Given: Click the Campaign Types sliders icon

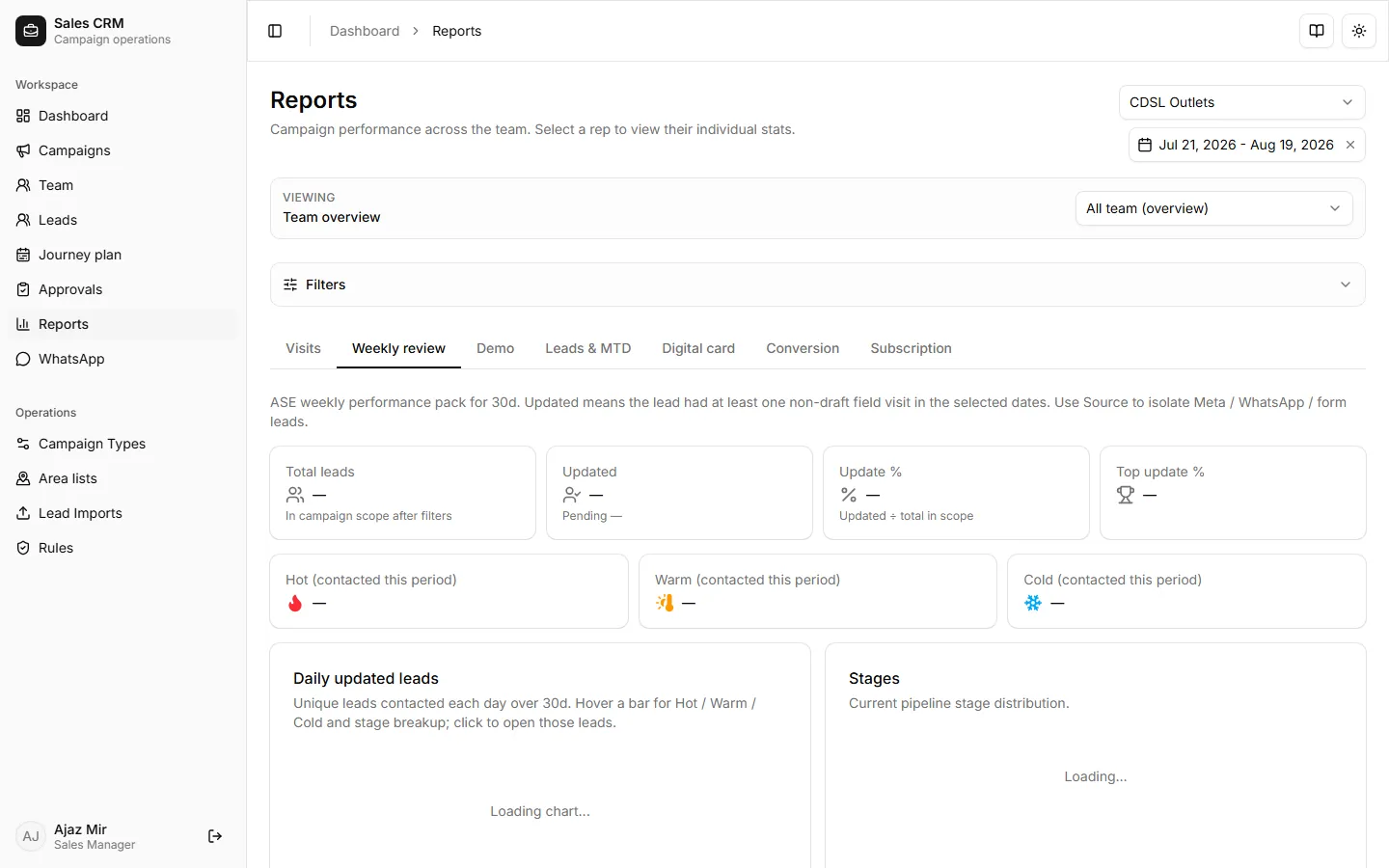Looking at the screenshot, I should point(23,444).
